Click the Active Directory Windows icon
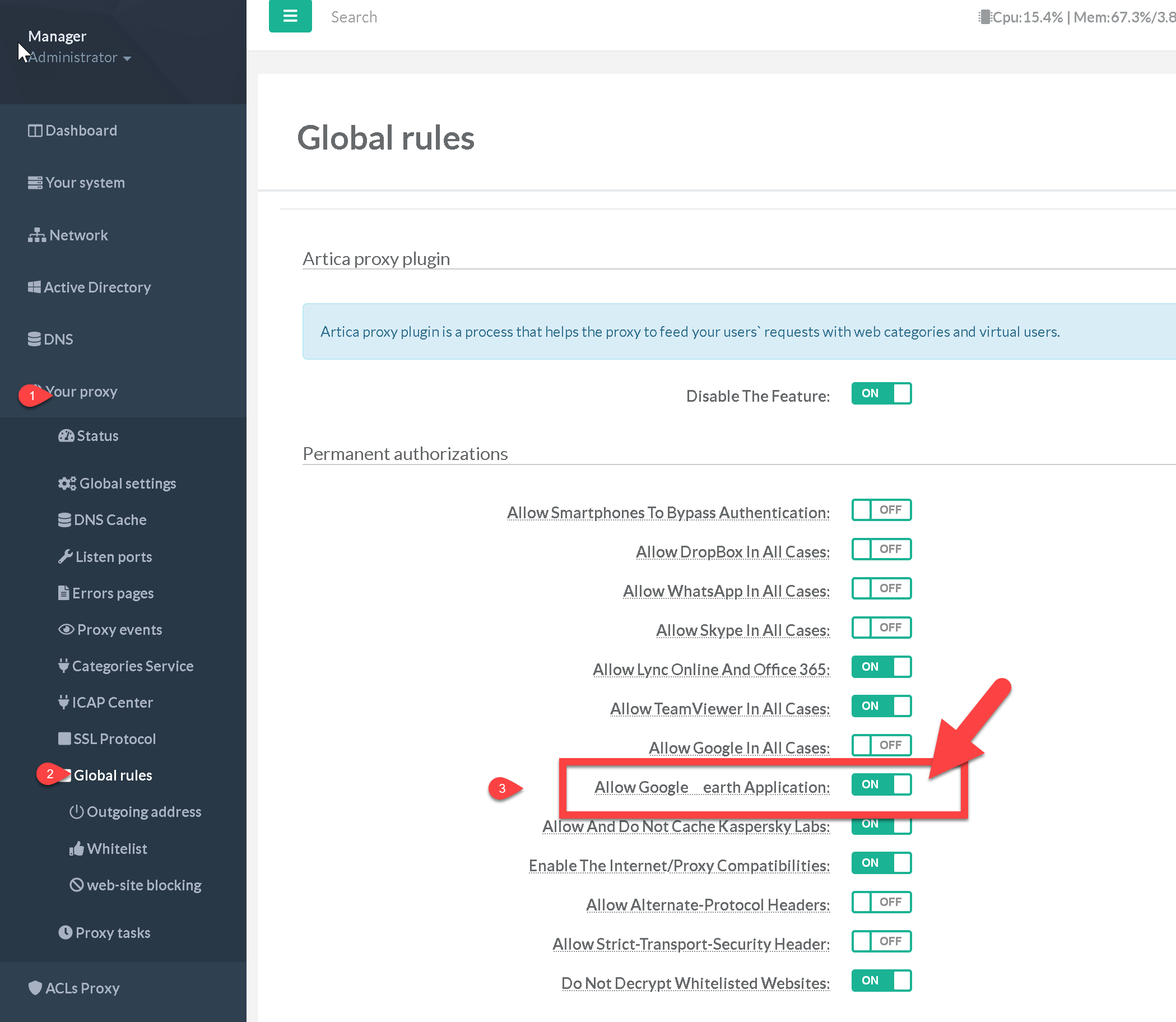The width and height of the screenshot is (1176, 1022). click(34, 287)
